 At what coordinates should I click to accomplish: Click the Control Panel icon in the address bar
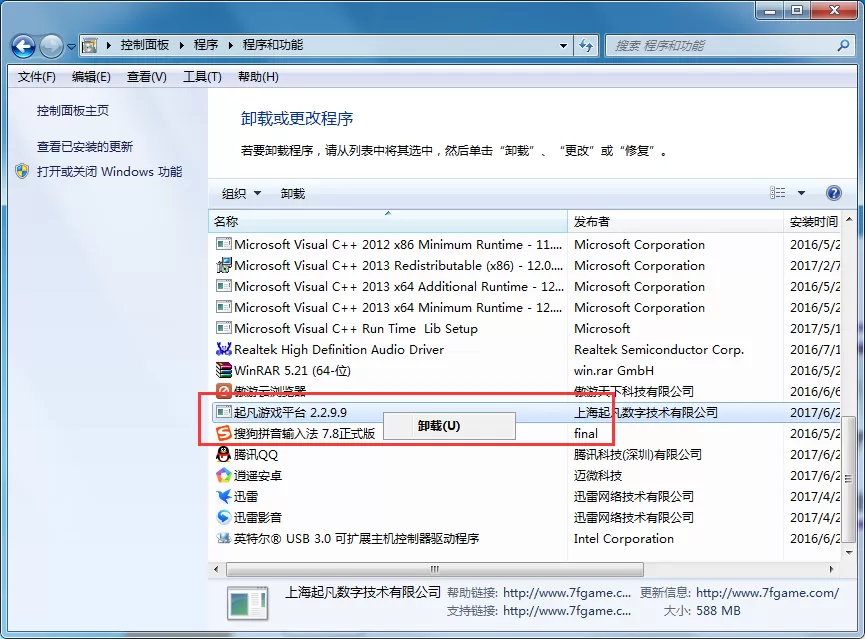click(x=89, y=46)
